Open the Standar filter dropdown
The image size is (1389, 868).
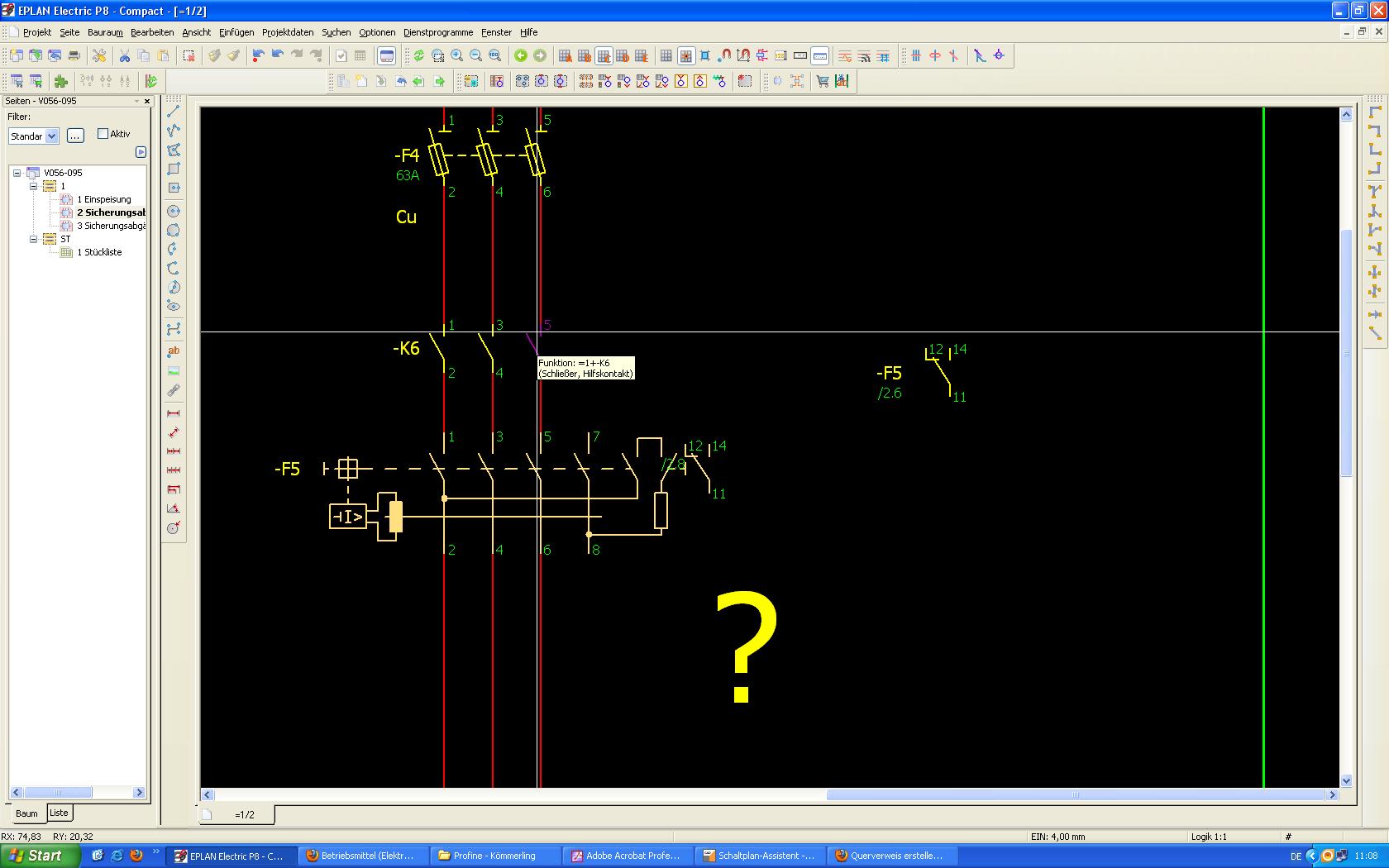point(52,136)
